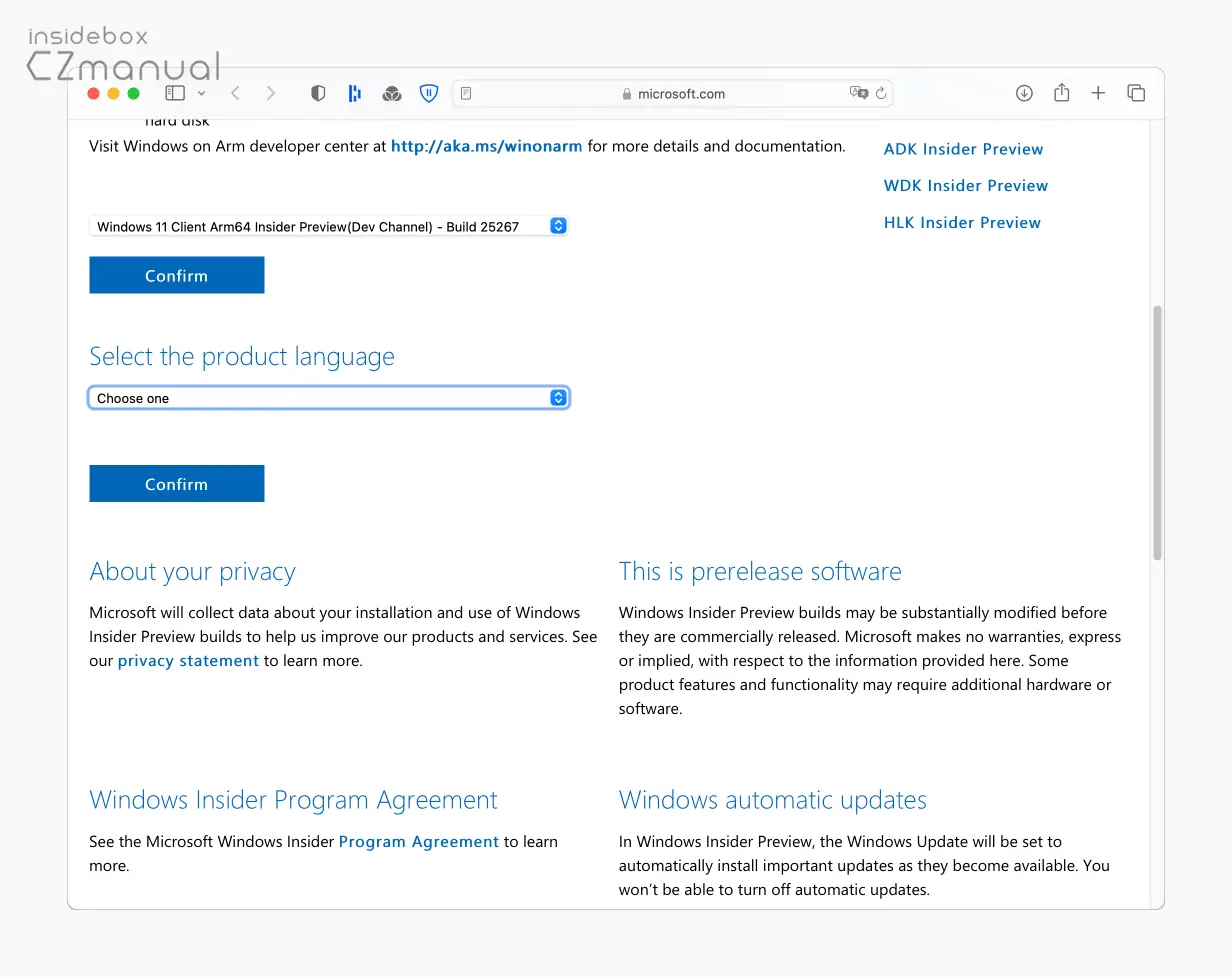Viewport: 1232px width, 977px height.
Task: Click the page vertical scrollbar
Action: point(1157,432)
